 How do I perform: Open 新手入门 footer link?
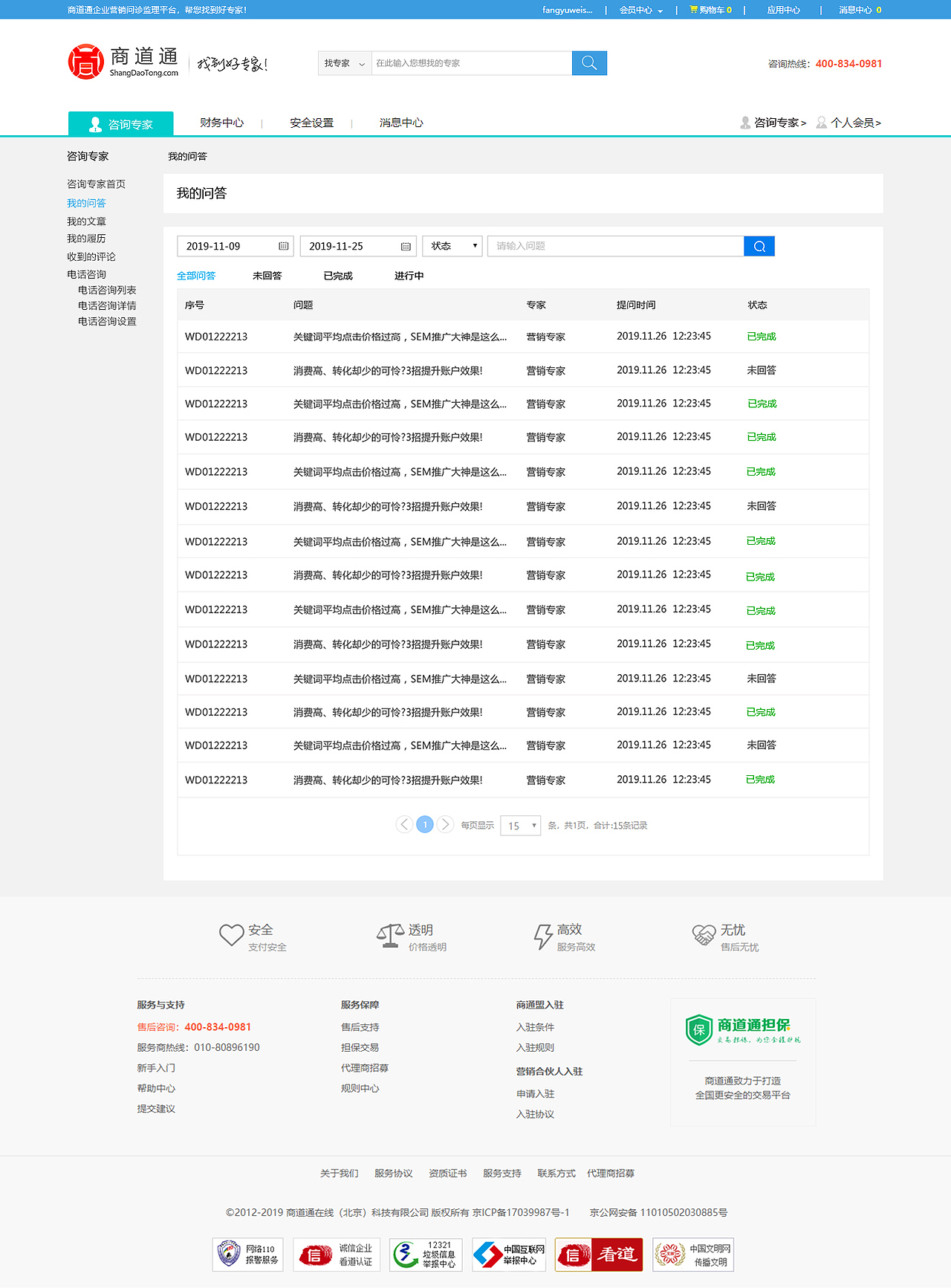pos(156,1068)
